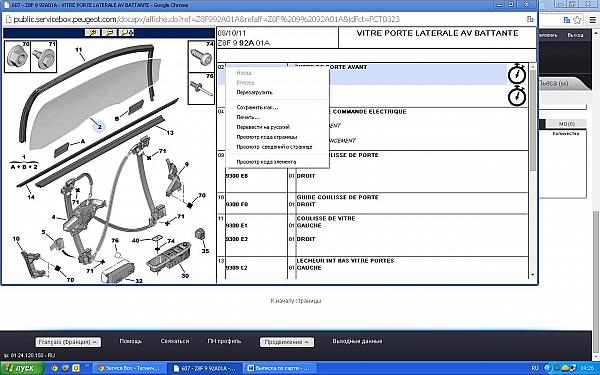Click the first stopwatch icon in parts list

pyautogui.click(x=517, y=73)
